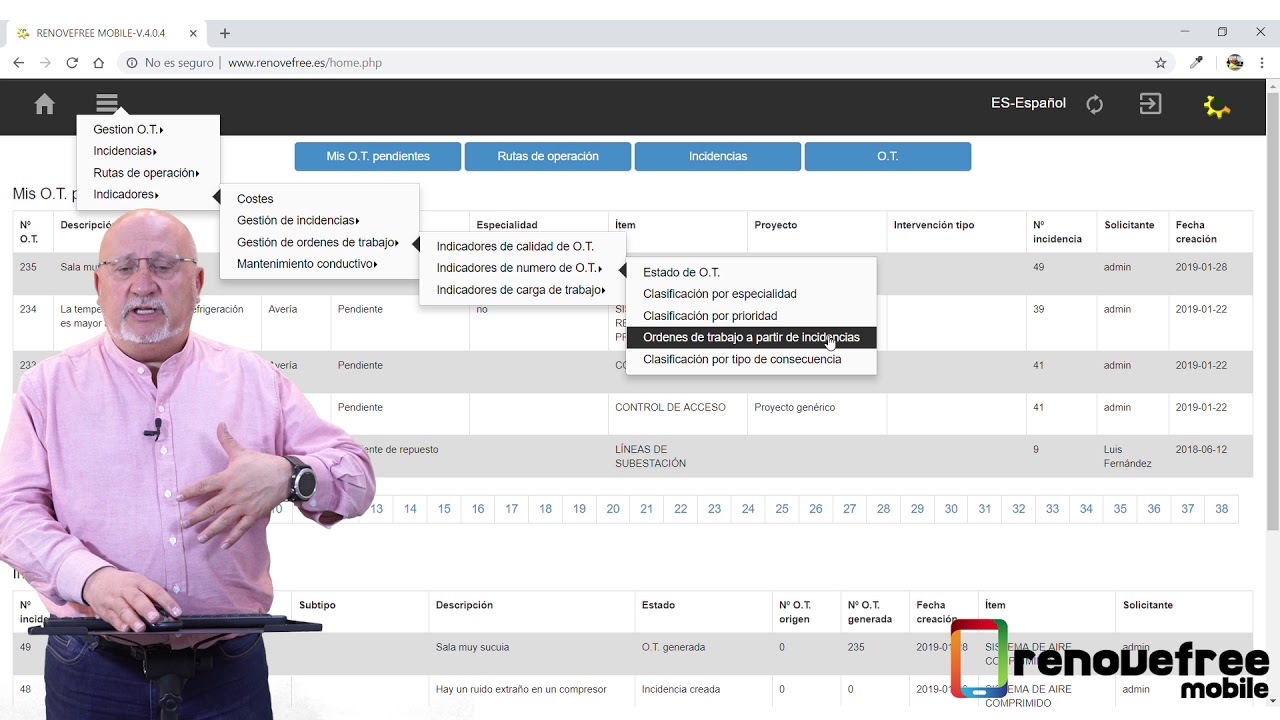Click the sync refresh icon in header
The image size is (1280, 720).
(1095, 104)
